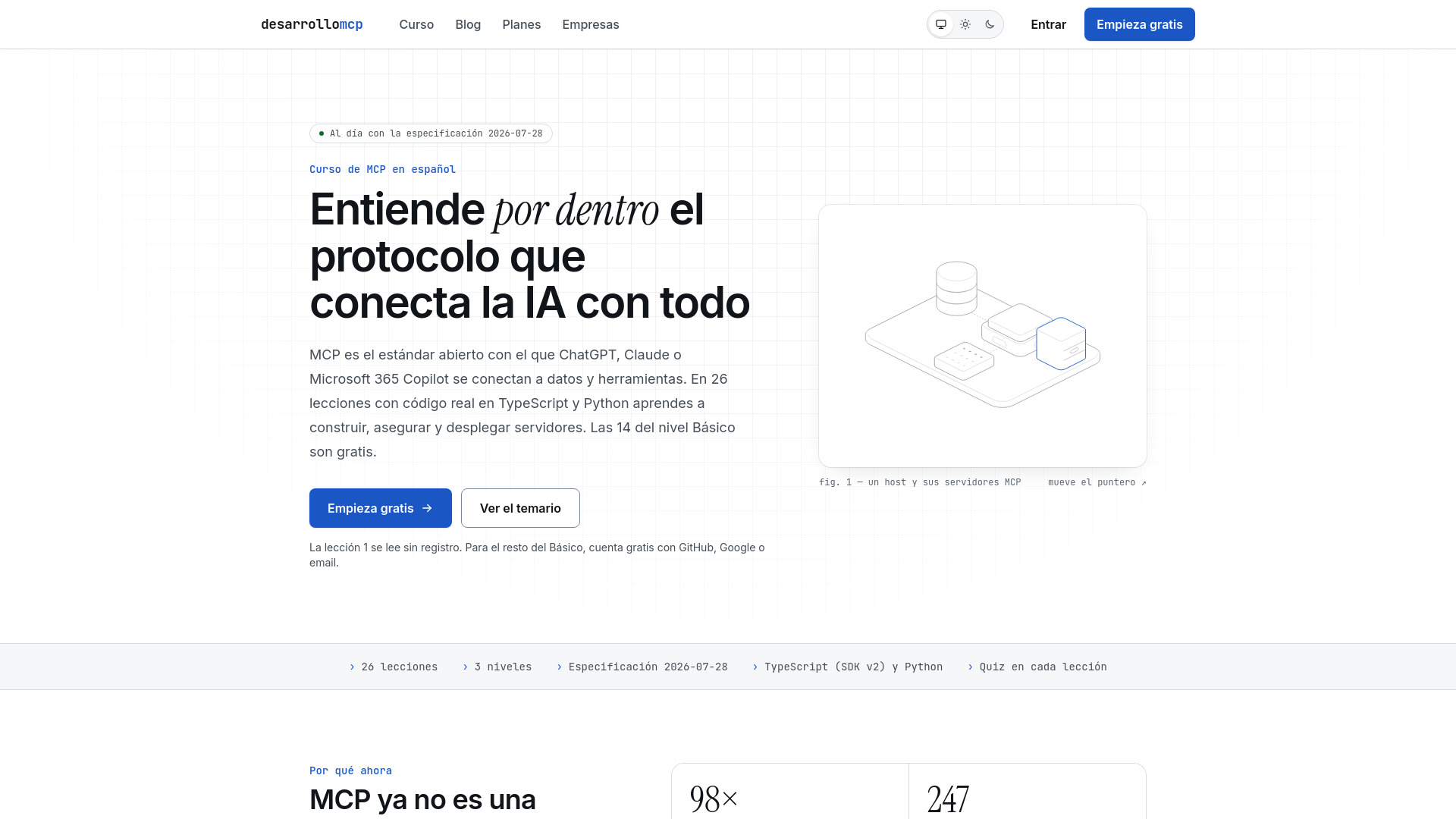Go to the Blog page
This screenshot has width=1456, height=819.
click(x=468, y=24)
